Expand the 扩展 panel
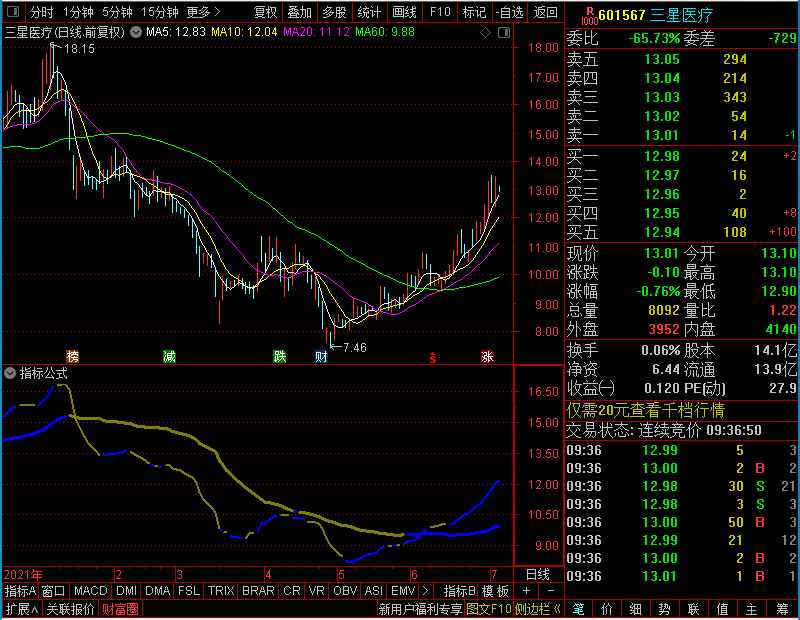 pos(22,609)
